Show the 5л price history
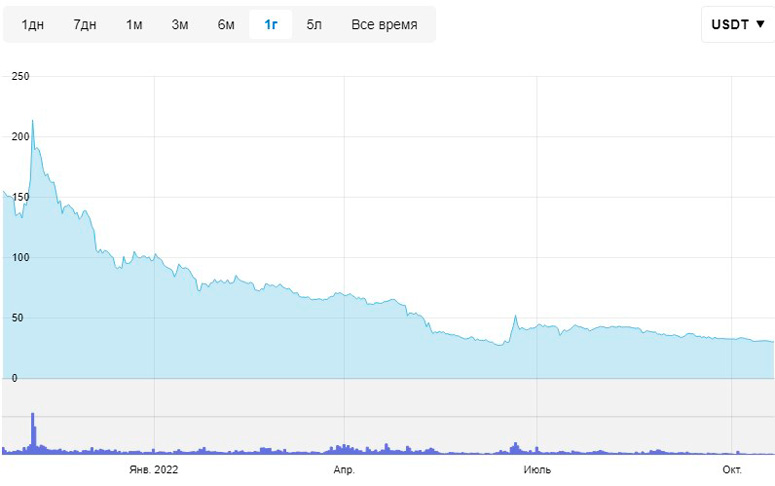 point(314,24)
